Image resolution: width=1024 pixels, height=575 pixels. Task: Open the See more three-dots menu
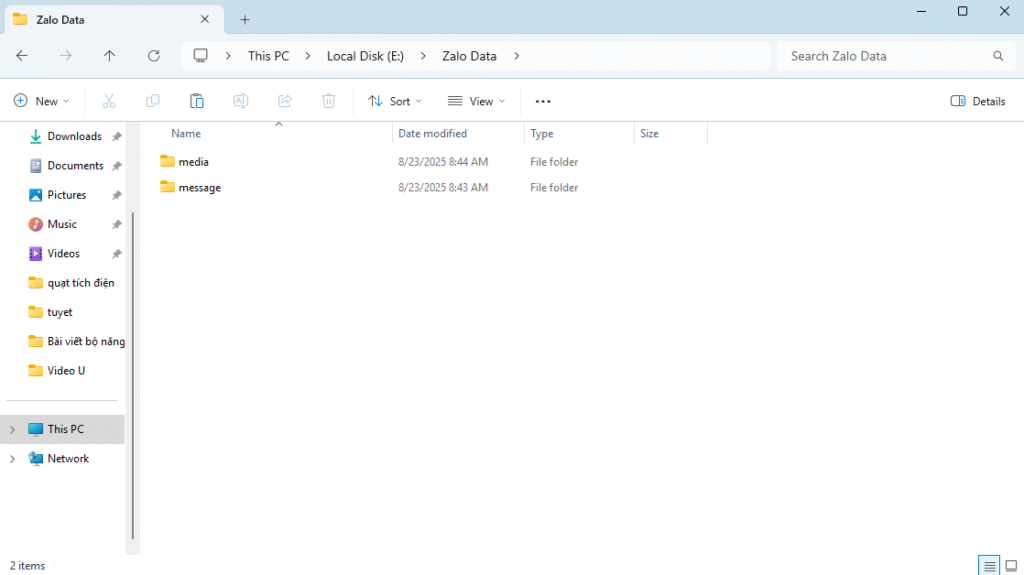[543, 101]
